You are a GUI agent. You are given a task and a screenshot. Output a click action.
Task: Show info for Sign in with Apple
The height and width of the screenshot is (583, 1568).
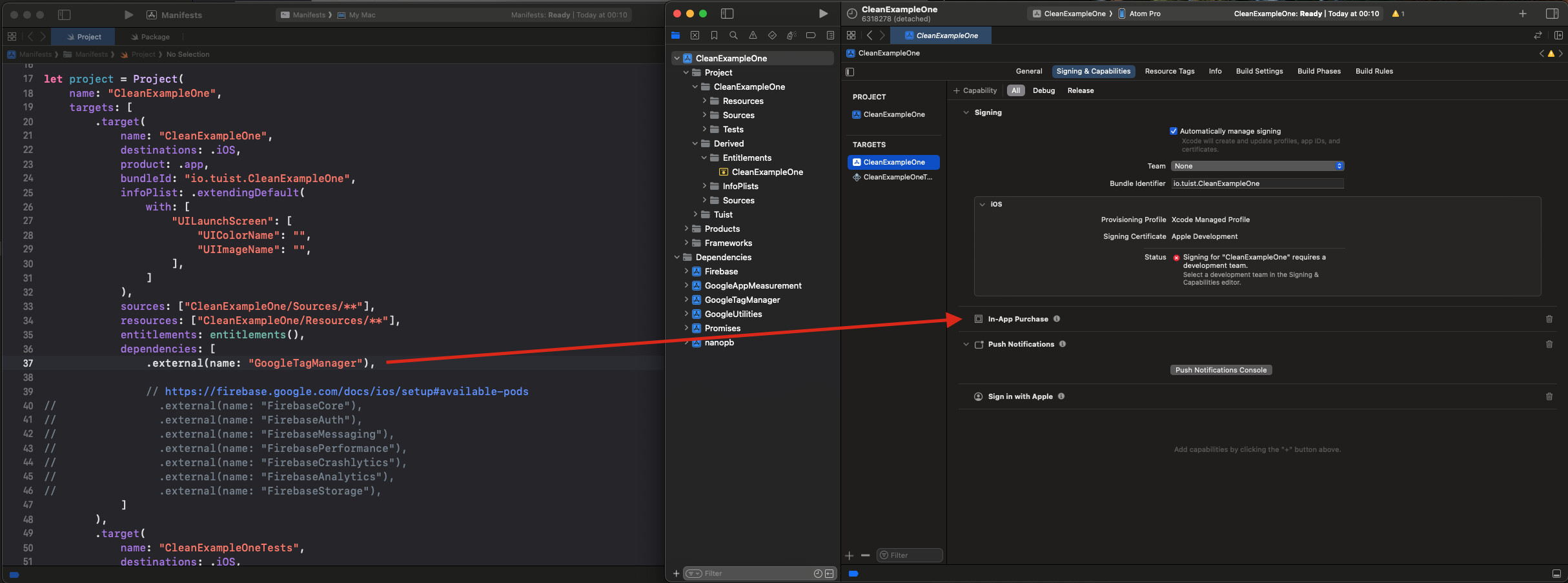[1061, 396]
